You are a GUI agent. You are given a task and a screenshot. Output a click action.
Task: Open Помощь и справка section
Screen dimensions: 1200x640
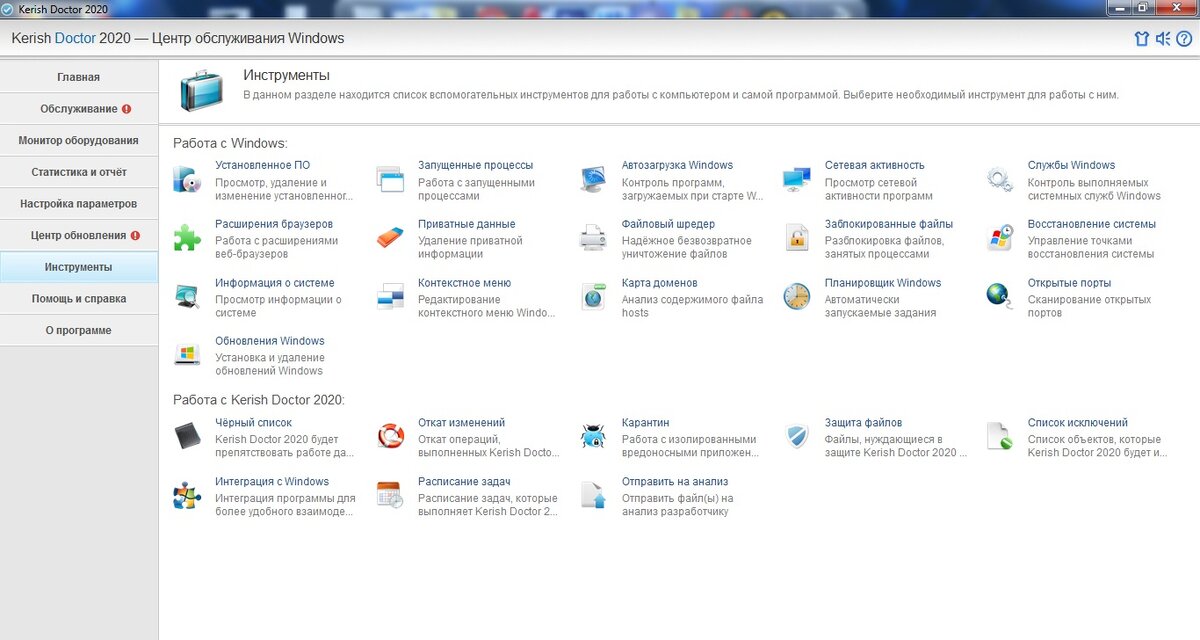(x=79, y=299)
